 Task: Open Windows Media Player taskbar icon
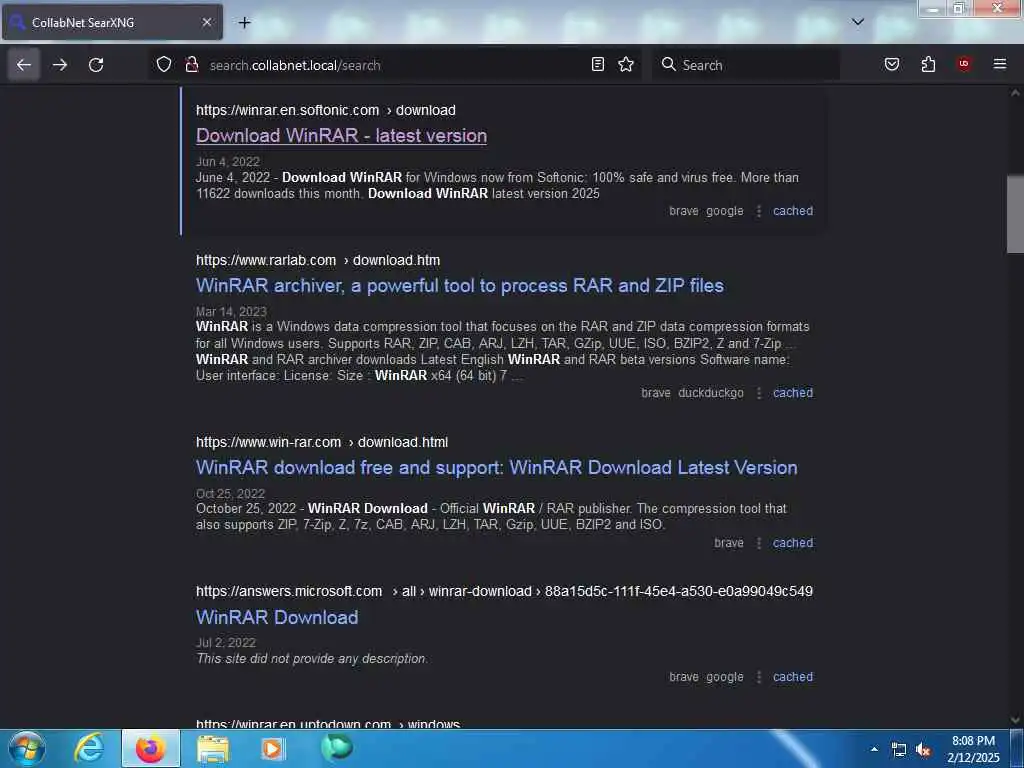(273, 748)
